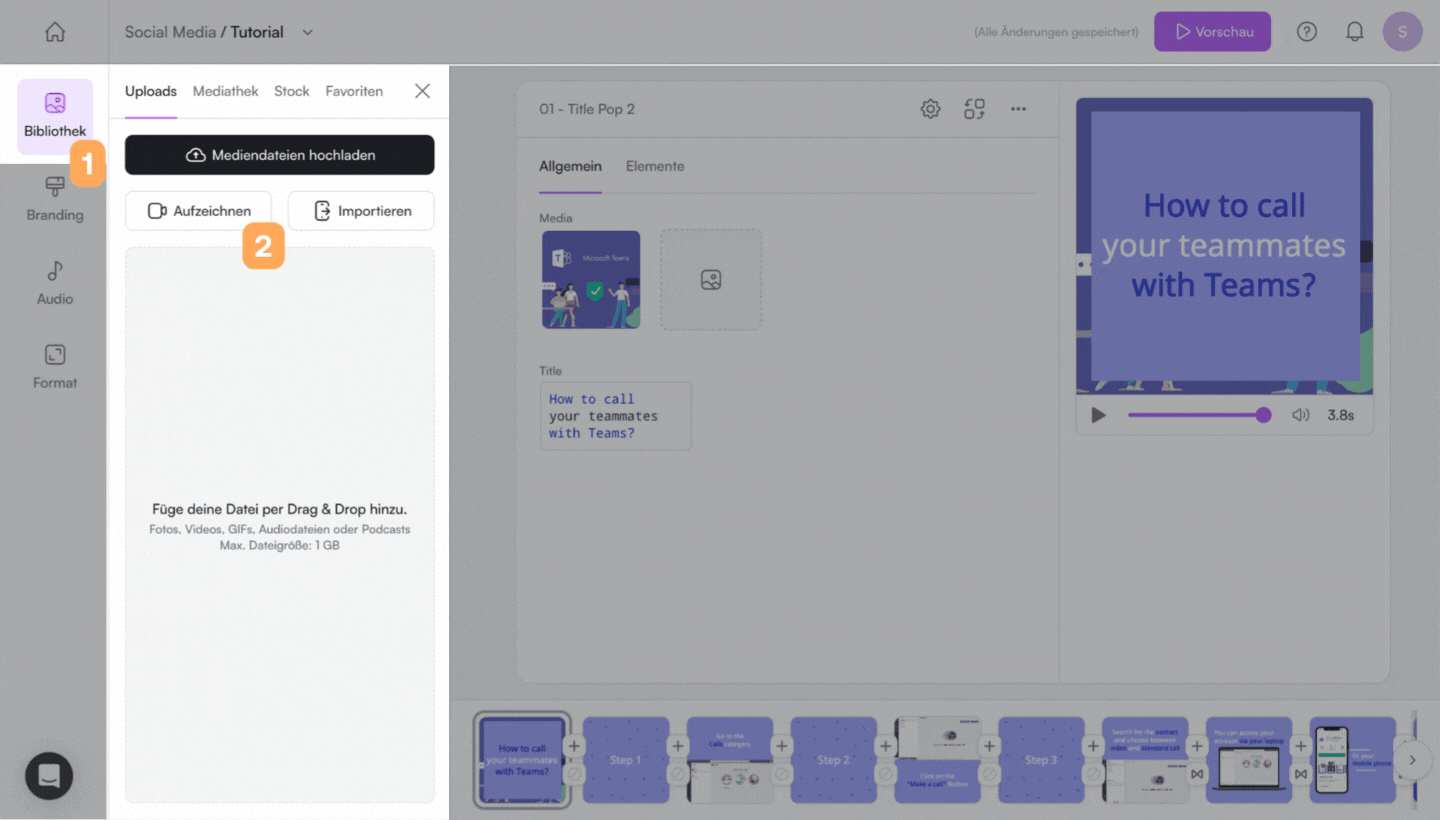Click the drag and drop upload area

(280, 525)
